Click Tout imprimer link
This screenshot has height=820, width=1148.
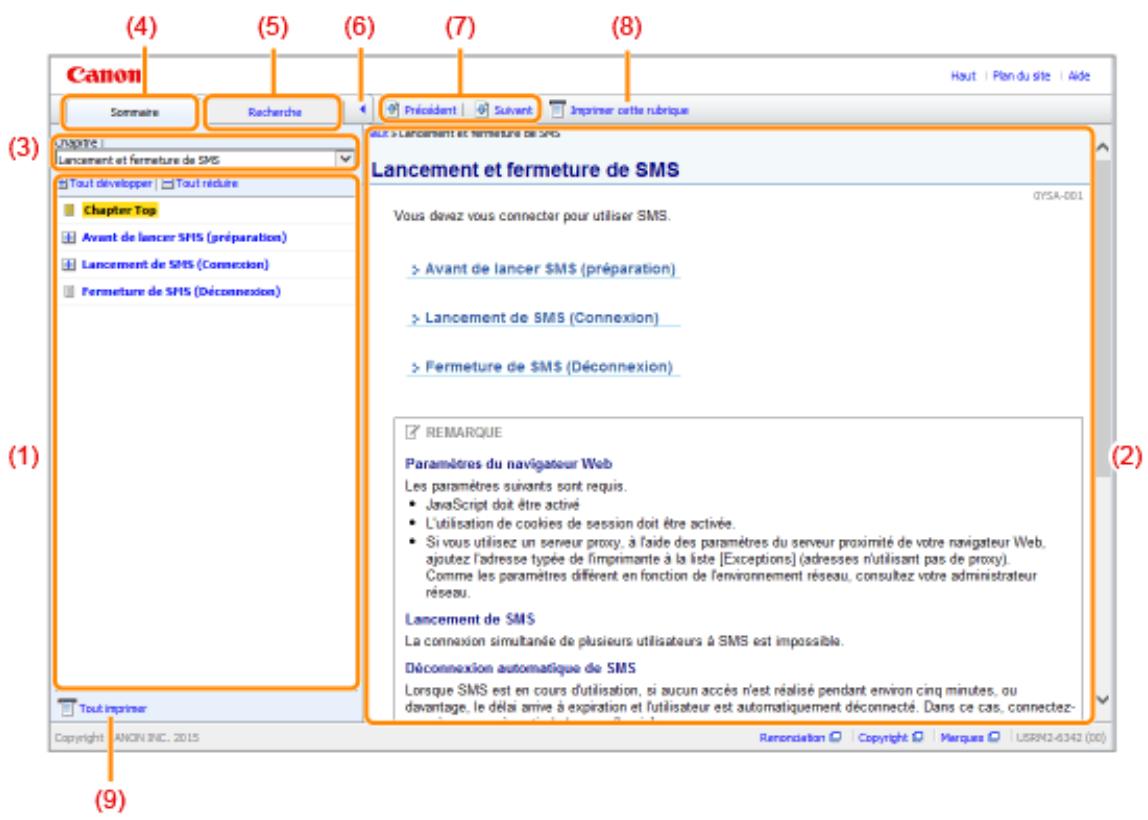click(x=113, y=709)
